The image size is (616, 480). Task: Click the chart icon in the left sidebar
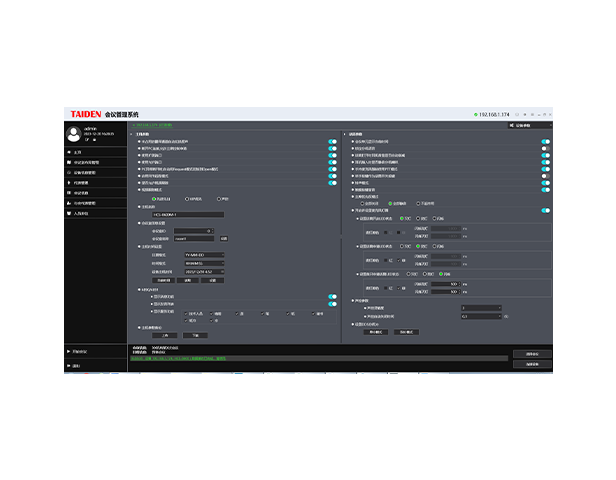[x=69, y=203]
